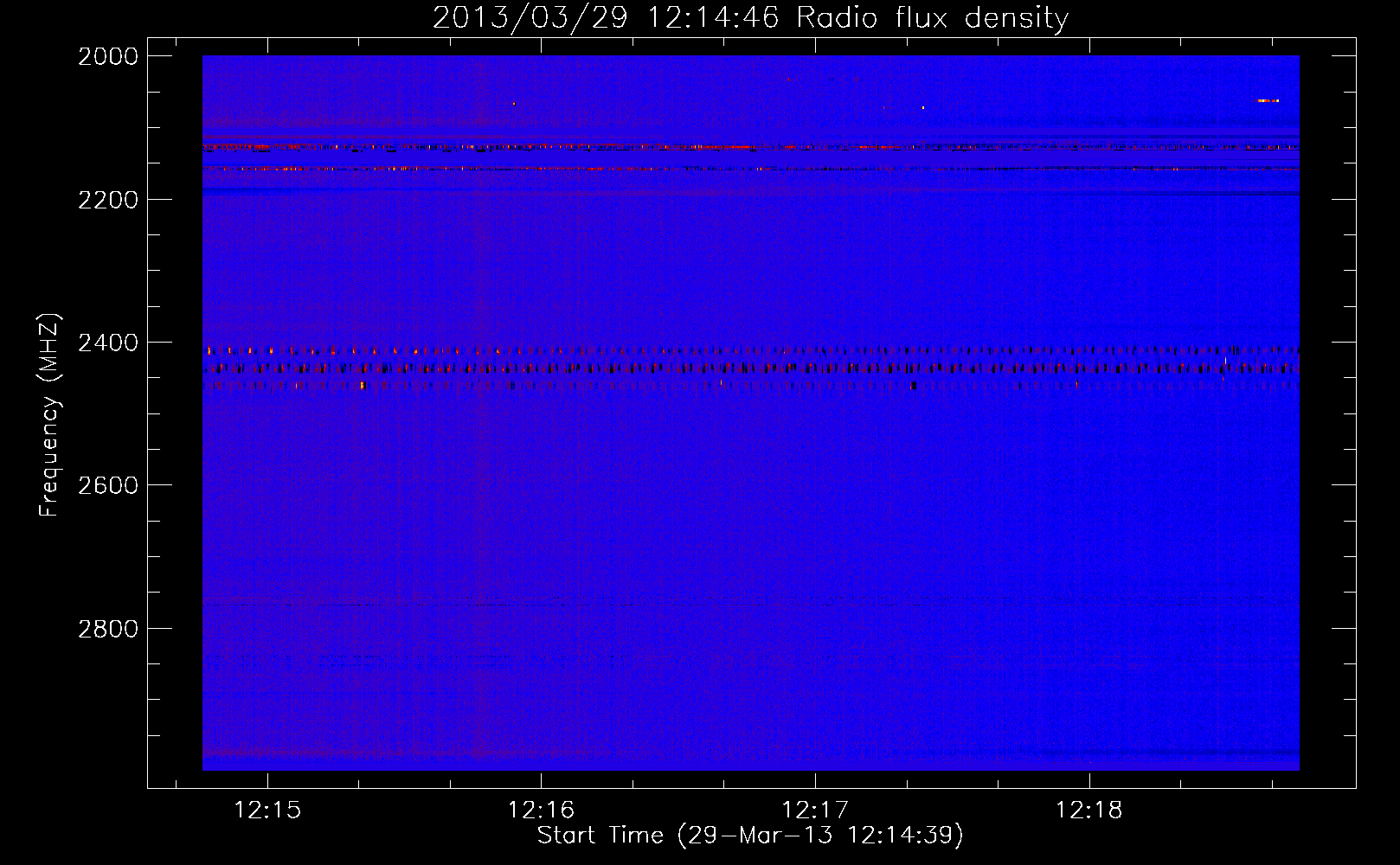Click the "Start Time (29-Mar-13 12:14:39)" label

pos(750,836)
